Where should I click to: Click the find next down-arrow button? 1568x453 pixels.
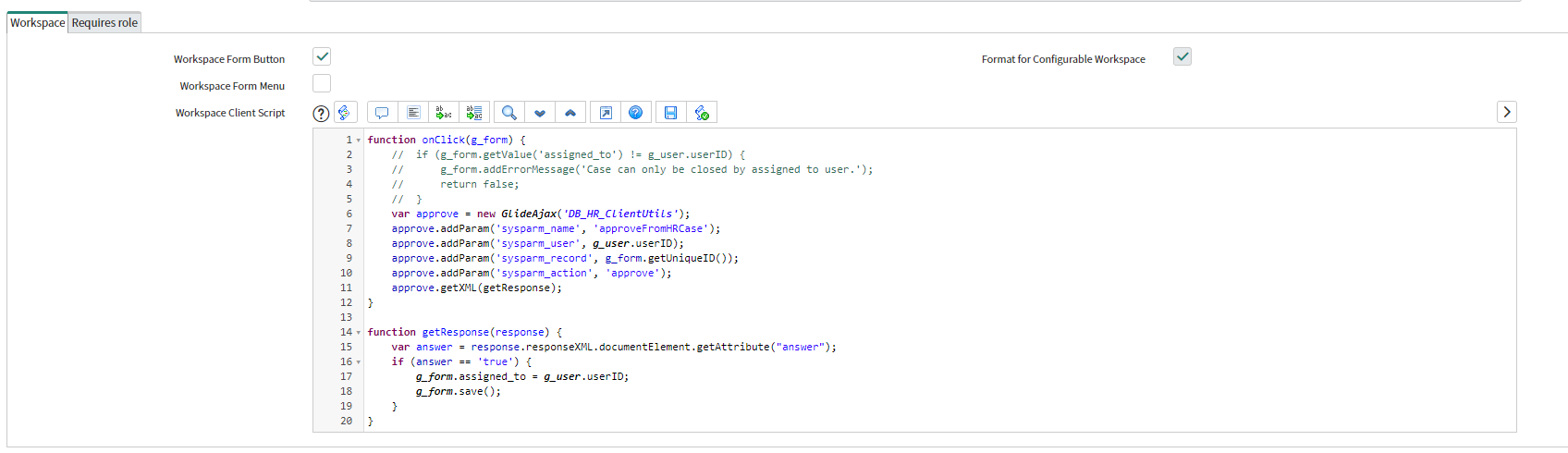coord(540,113)
